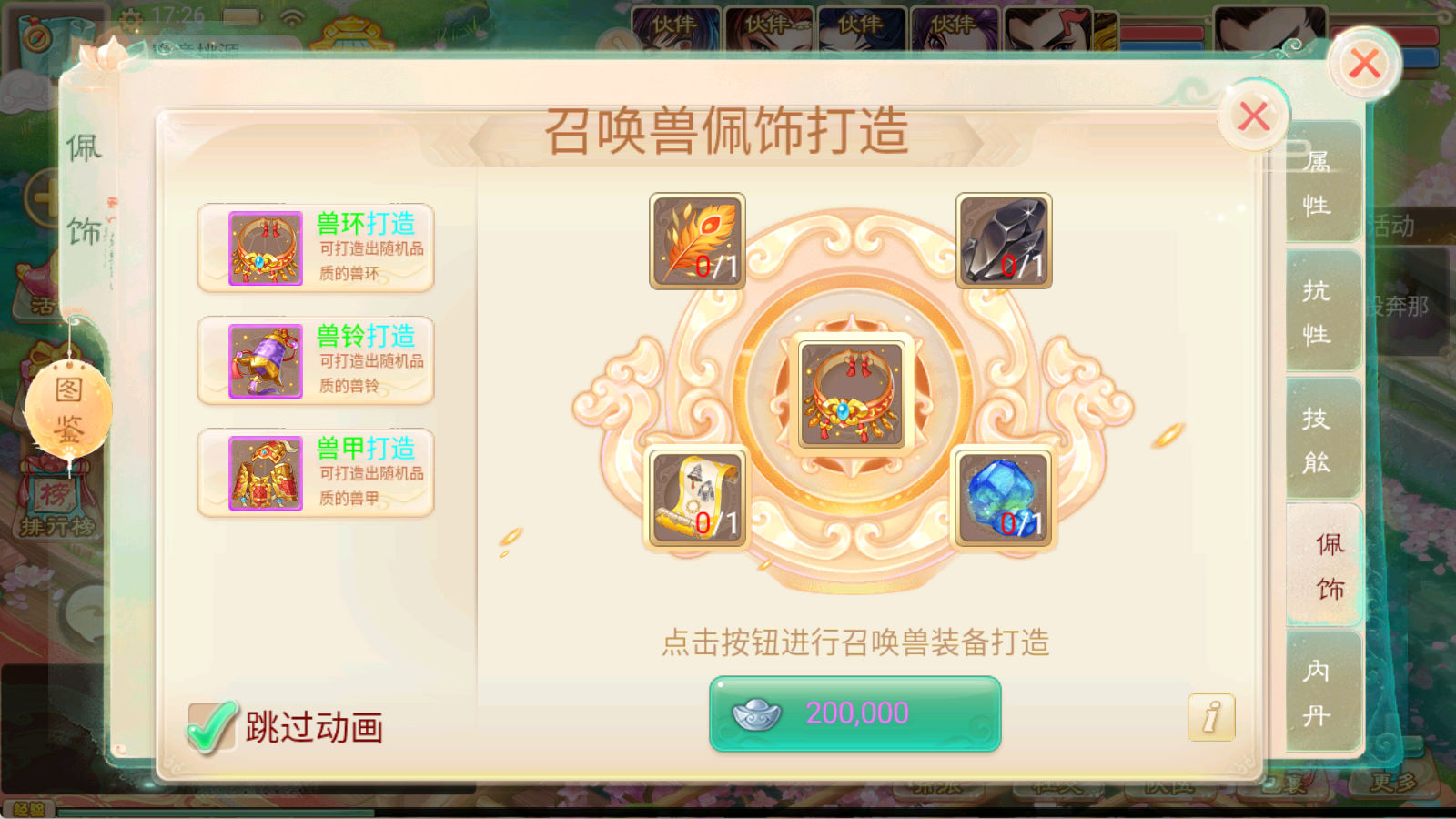This screenshot has height=819, width=1456.
Task: Close the outer summon beast panel
Action: pos(1364,64)
